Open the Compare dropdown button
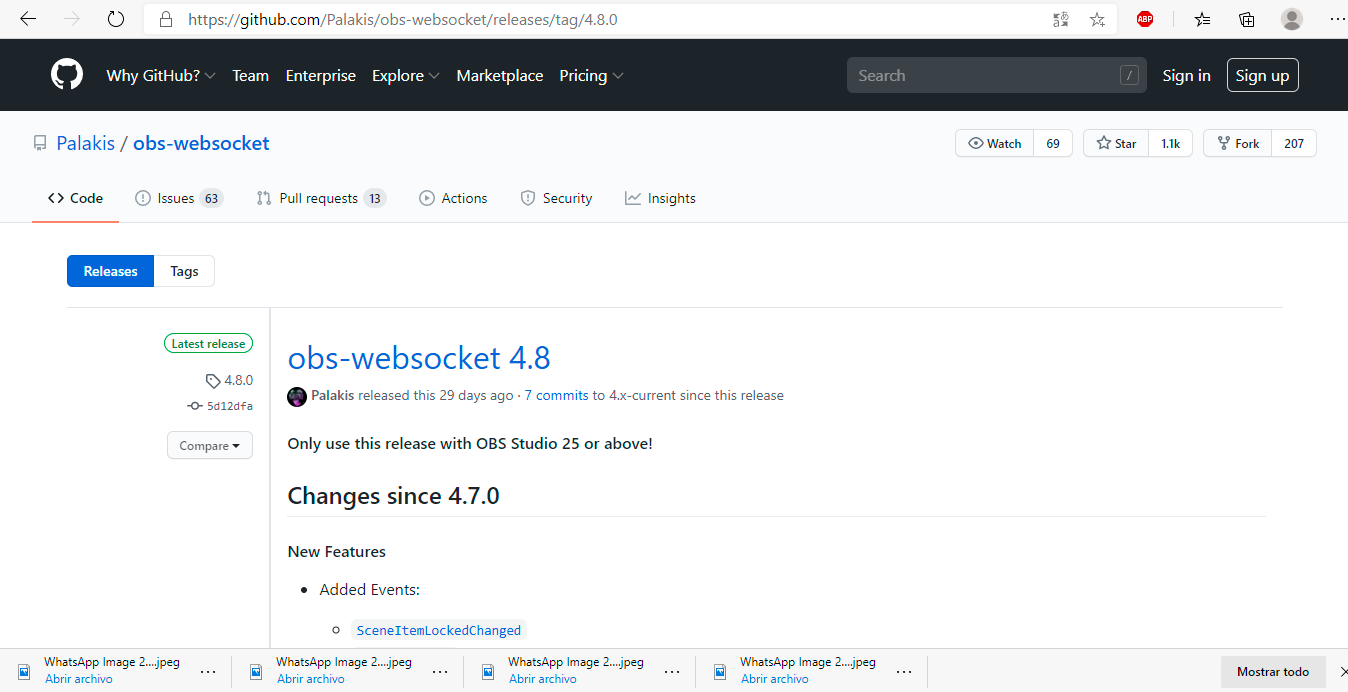1348x692 pixels. (x=209, y=446)
